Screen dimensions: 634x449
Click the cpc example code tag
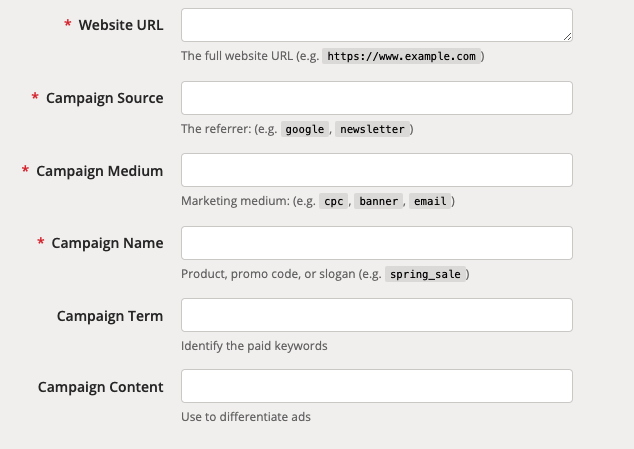coord(334,201)
